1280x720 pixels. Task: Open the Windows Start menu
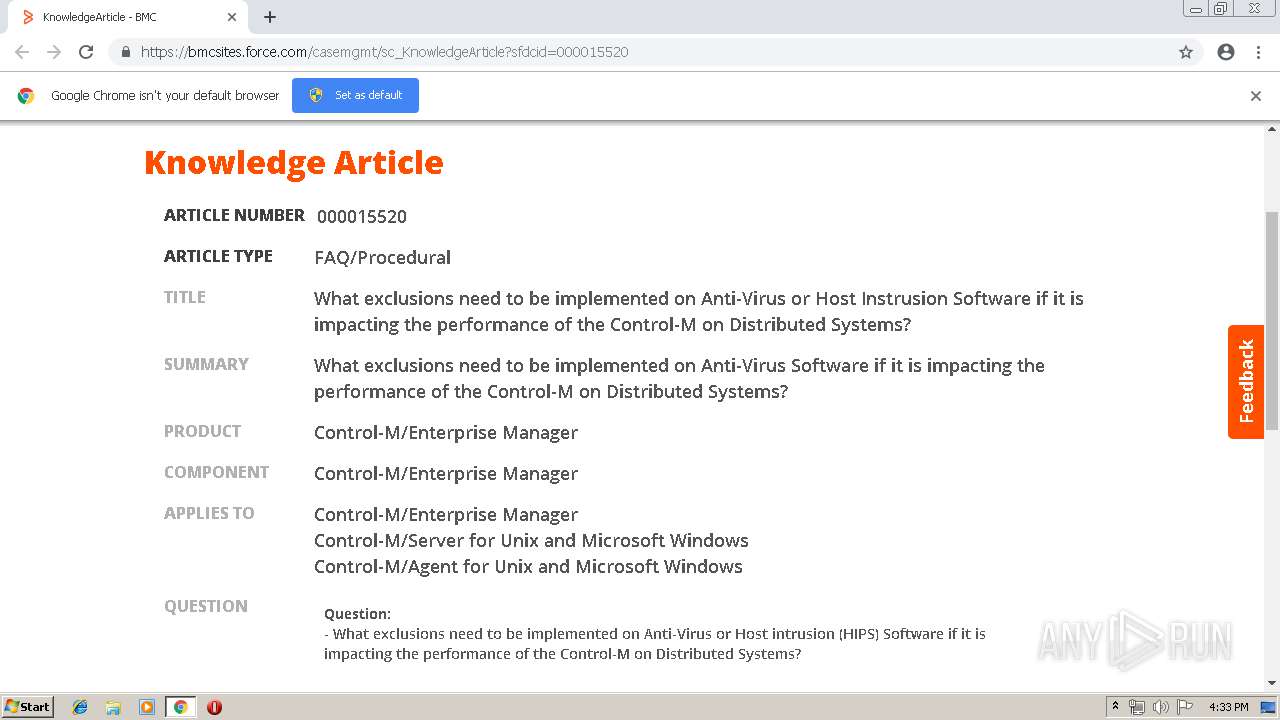pos(28,706)
